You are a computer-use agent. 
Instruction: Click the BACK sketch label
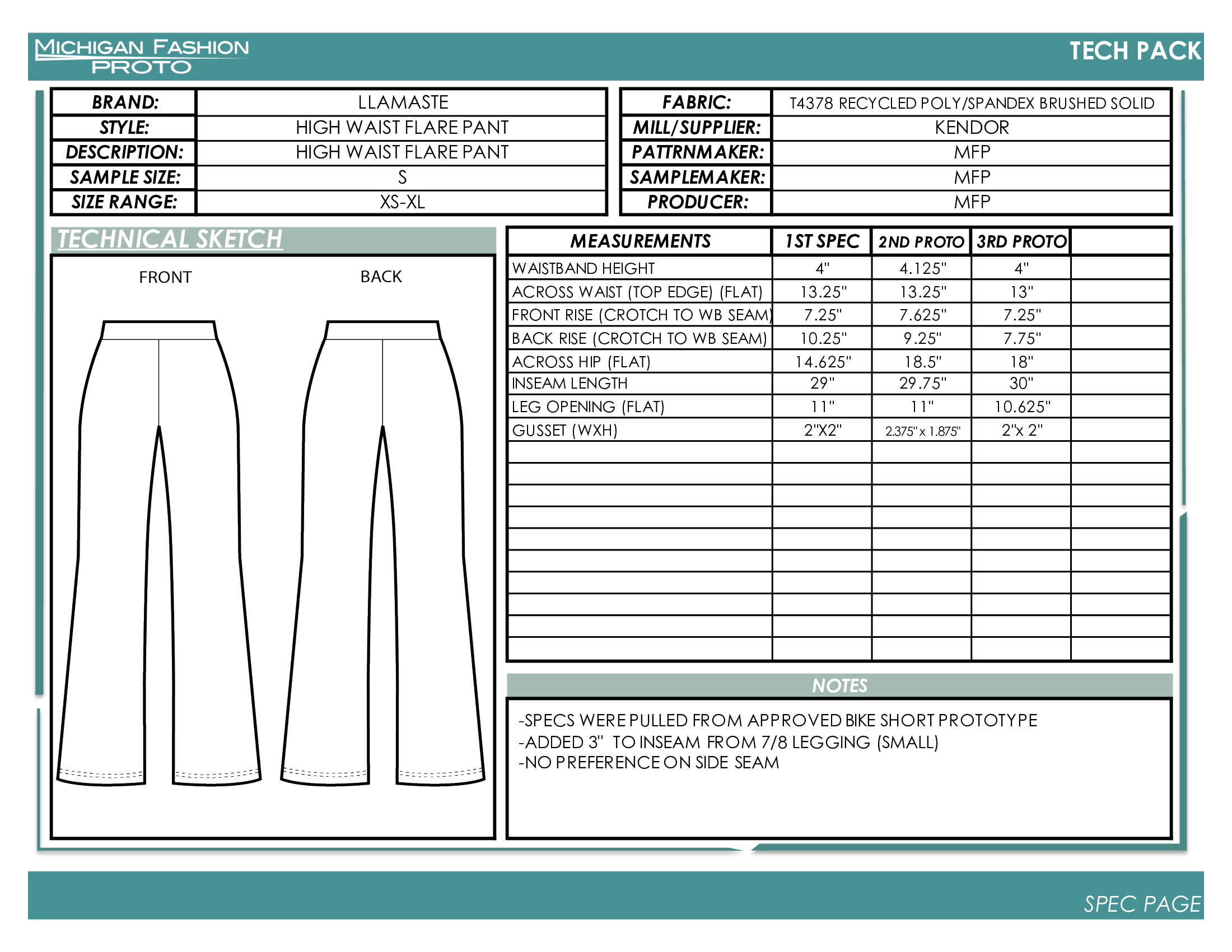pos(381,277)
